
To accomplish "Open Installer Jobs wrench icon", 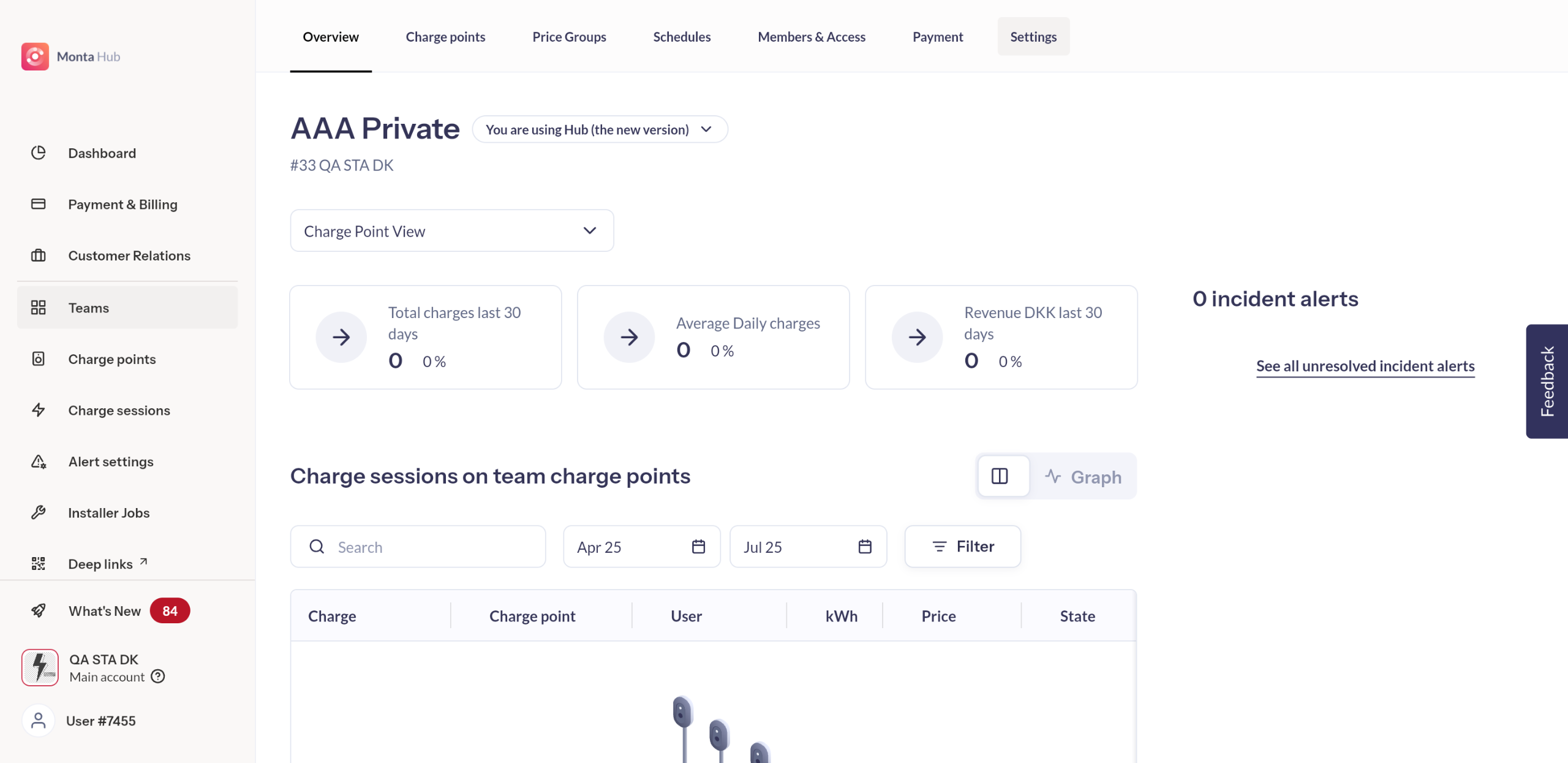I will [x=39, y=512].
